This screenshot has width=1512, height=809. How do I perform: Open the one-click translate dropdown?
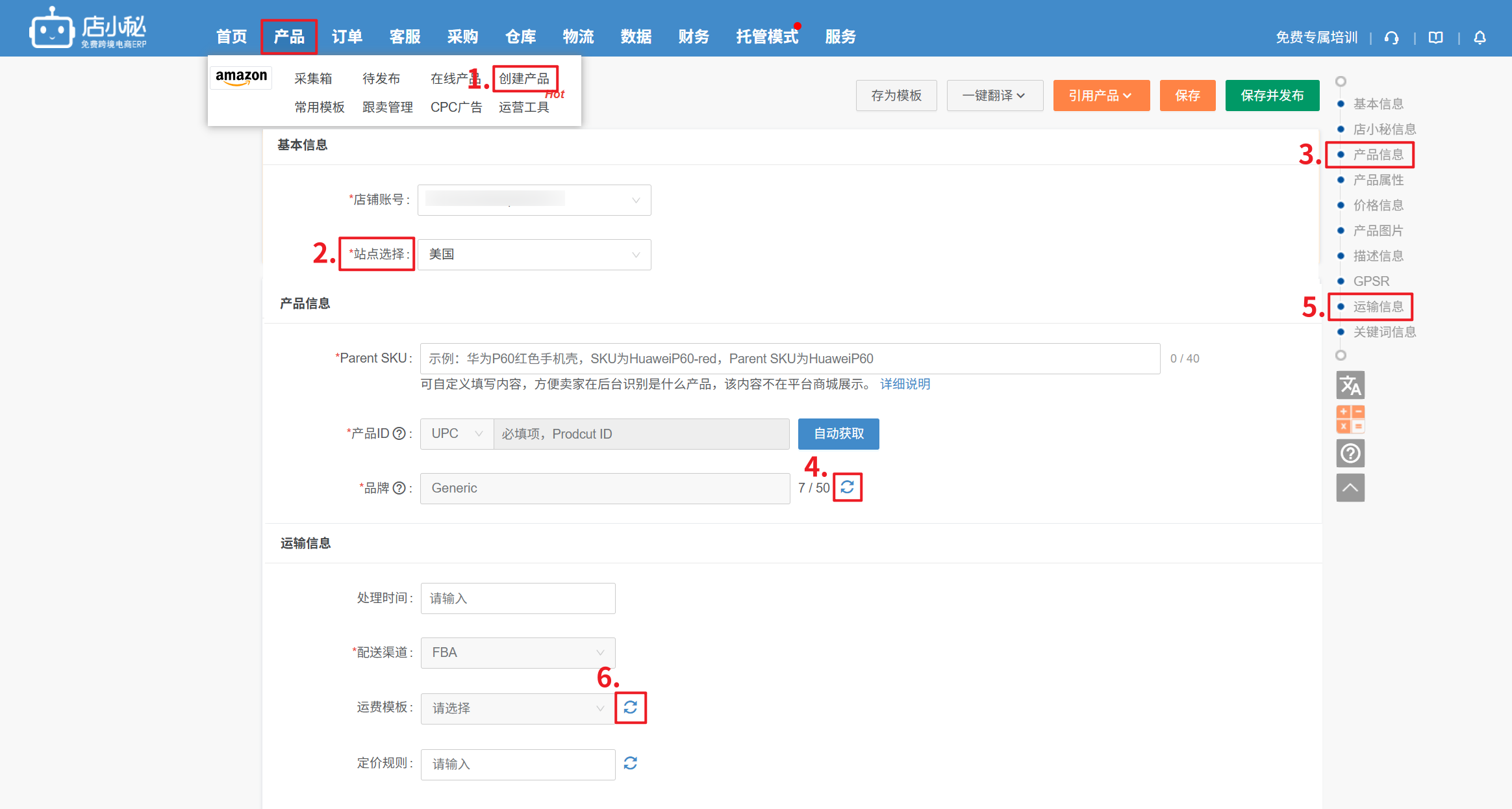pyautogui.click(x=994, y=96)
